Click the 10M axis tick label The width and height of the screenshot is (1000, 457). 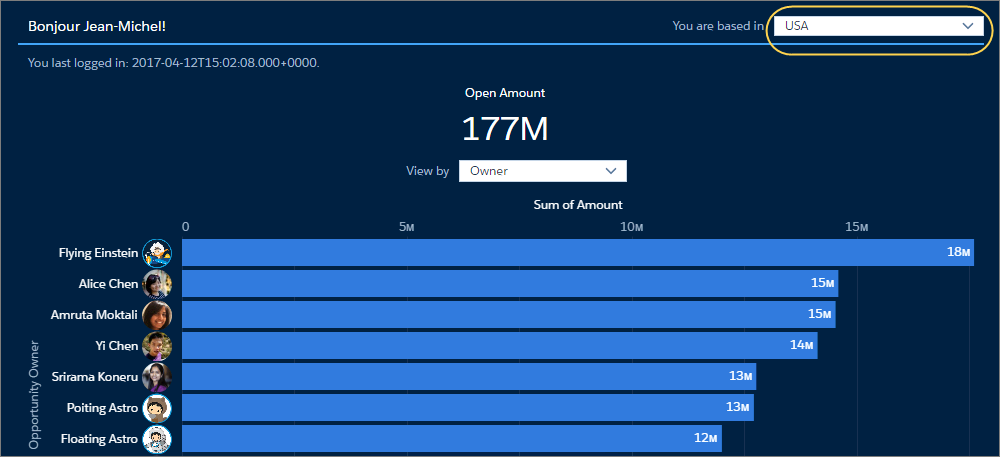630,227
